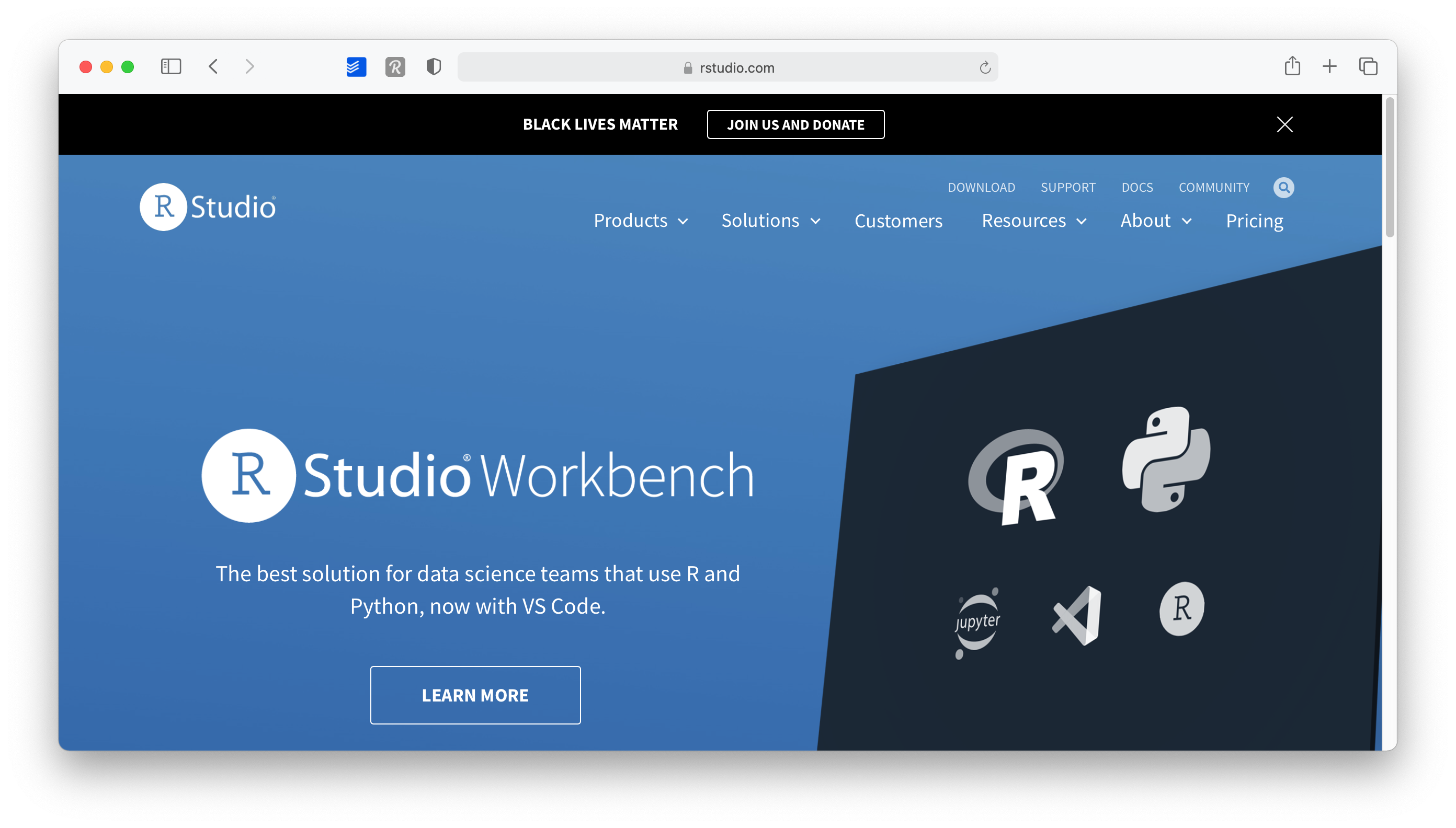Click the page vertical scrollbar
Image resolution: width=1456 pixels, height=828 pixels.
pos(1389,167)
